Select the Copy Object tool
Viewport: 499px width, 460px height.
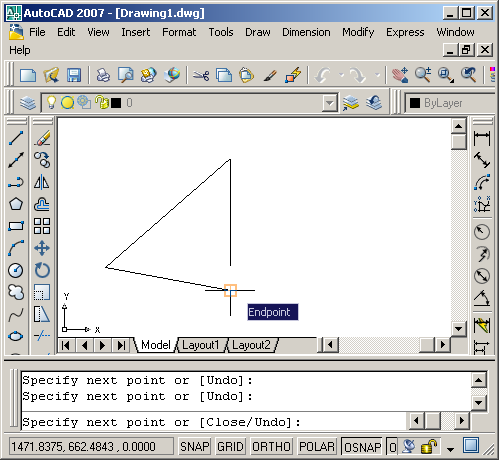[x=42, y=160]
